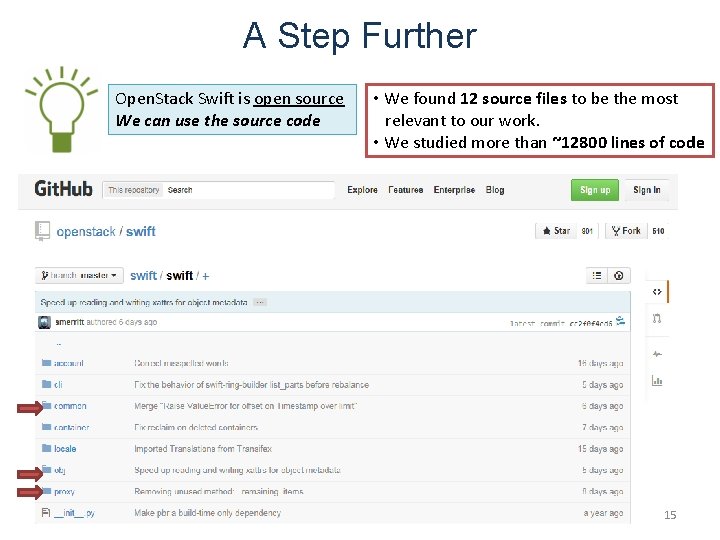Open commit Imported Translations from Transifex
This screenshot has width=720, height=540.
tap(203, 449)
